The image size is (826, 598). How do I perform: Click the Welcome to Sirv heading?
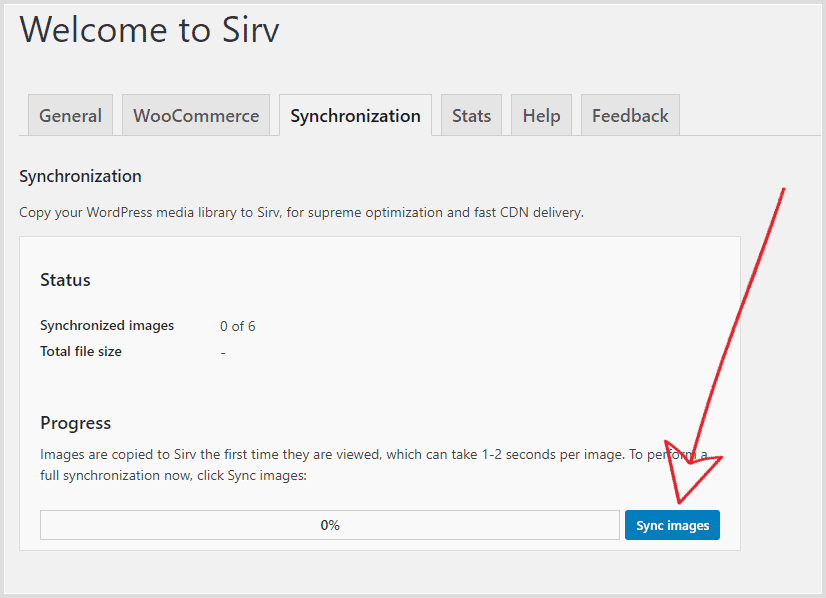pos(150,30)
